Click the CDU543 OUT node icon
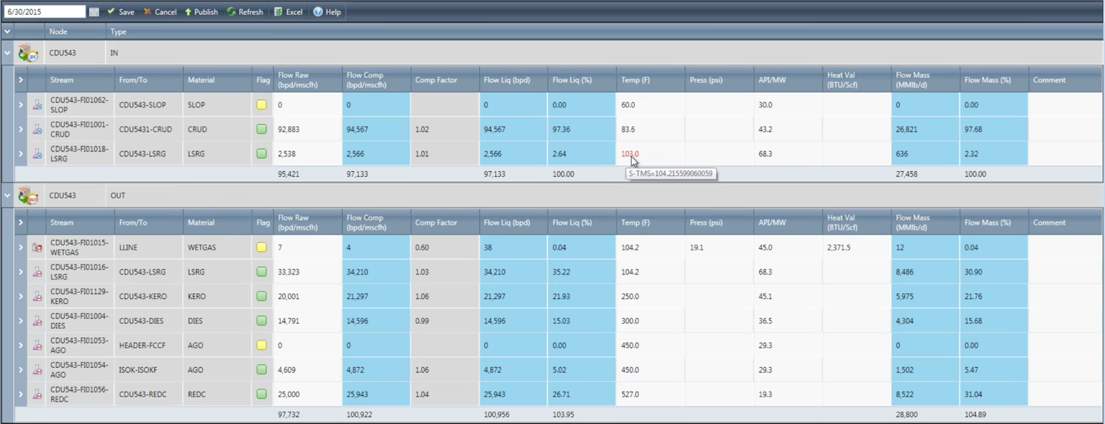1105x424 pixels. coord(29,196)
